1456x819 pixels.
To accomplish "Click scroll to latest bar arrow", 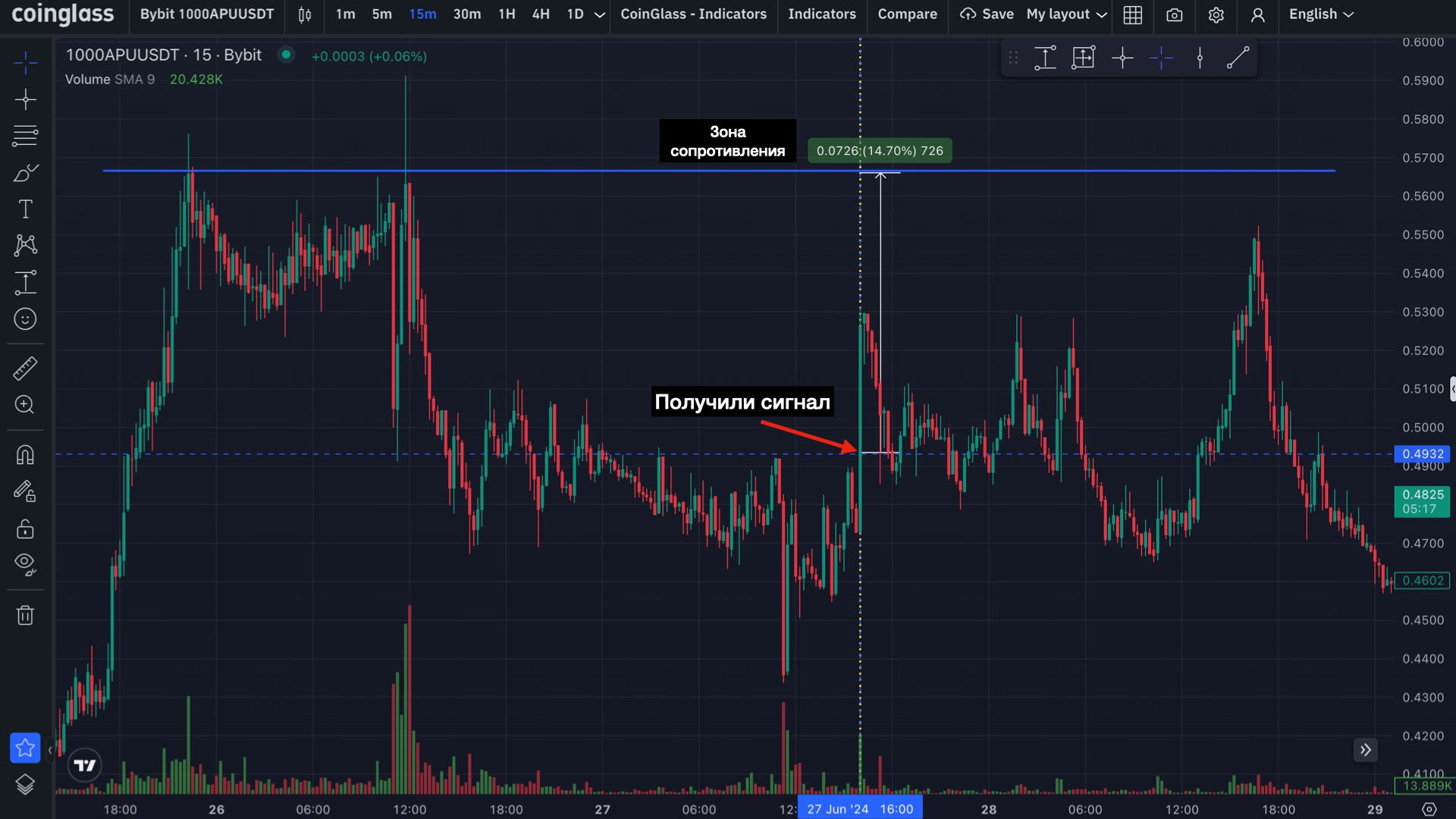I will click(1365, 750).
